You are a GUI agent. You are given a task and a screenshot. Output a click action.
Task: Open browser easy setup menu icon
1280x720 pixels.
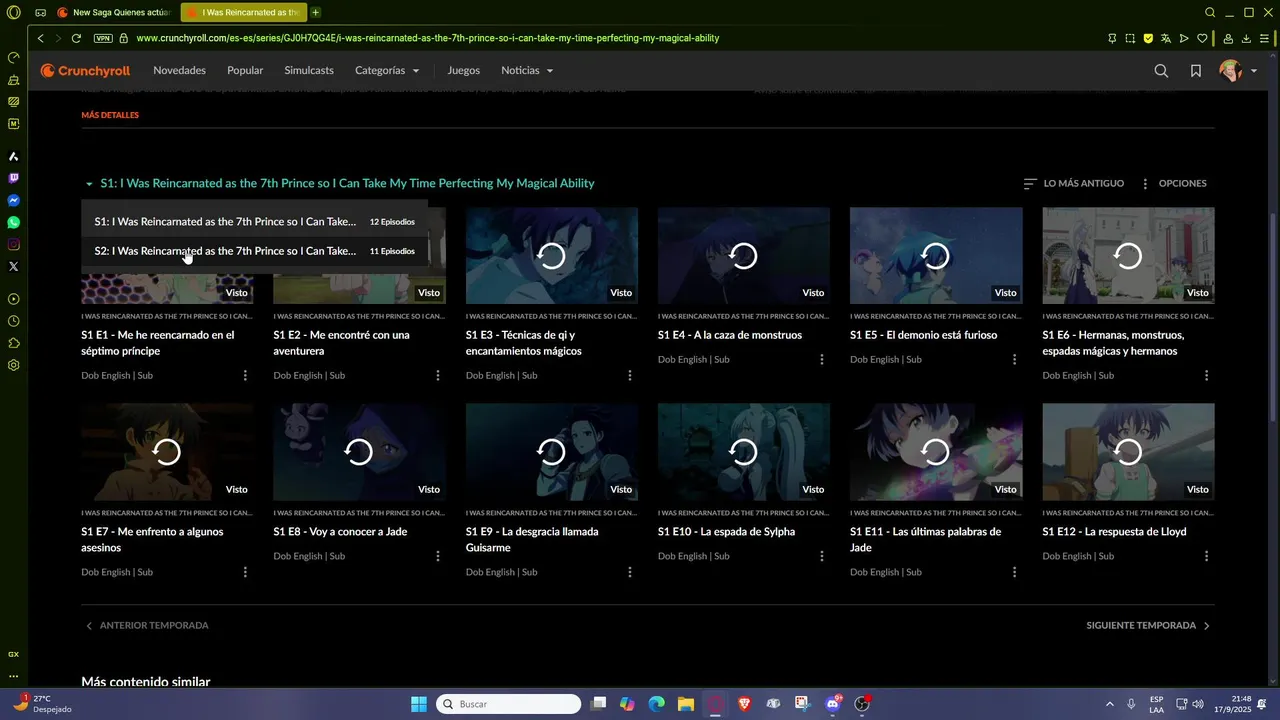pos(1265,38)
